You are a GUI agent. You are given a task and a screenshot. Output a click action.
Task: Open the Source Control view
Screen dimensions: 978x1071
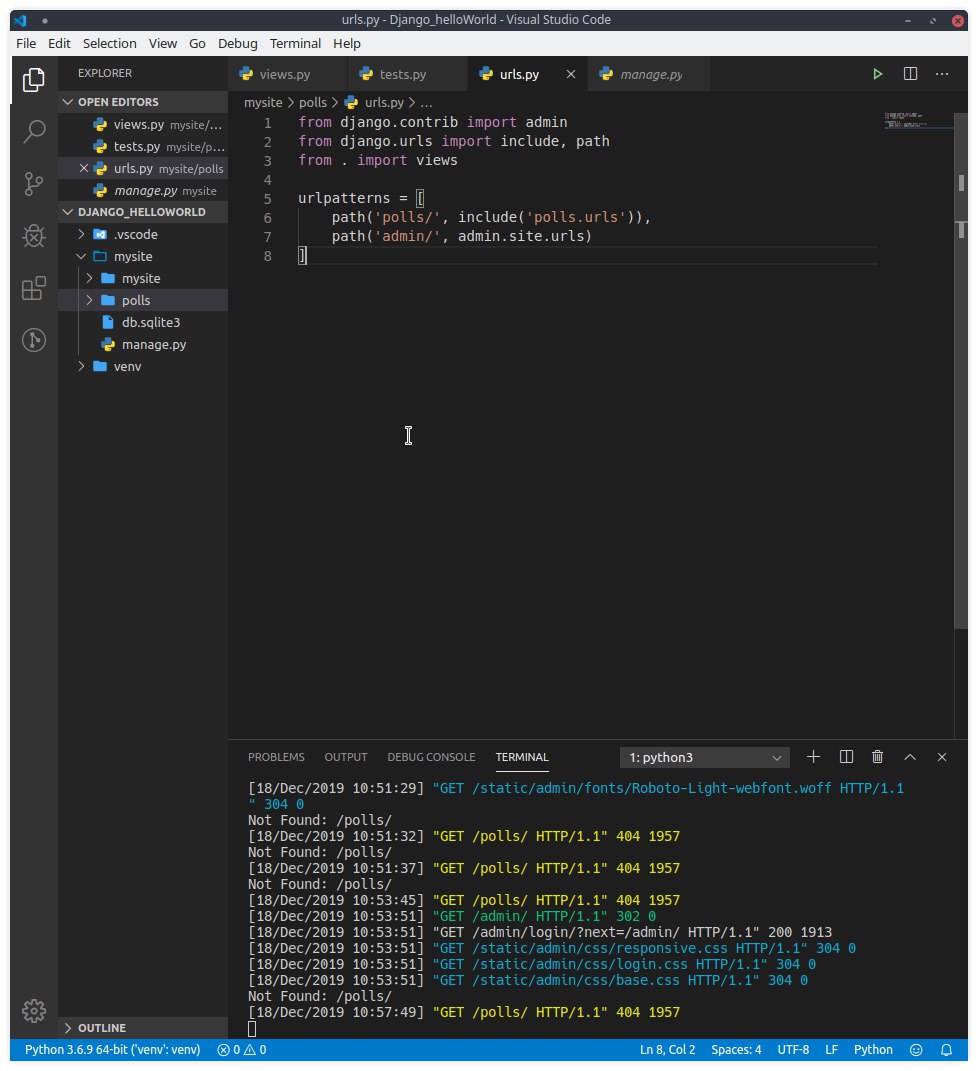(x=33, y=184)
